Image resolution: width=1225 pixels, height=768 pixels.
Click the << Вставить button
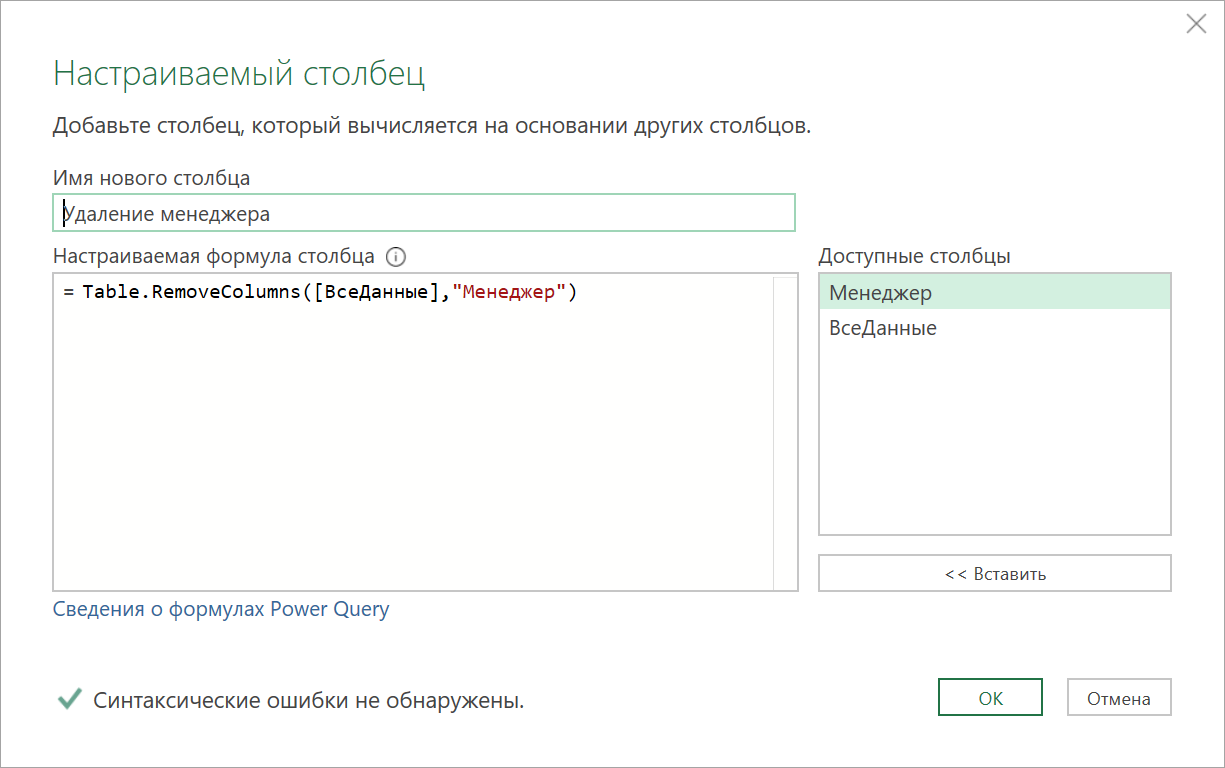(x=994, y=573)
